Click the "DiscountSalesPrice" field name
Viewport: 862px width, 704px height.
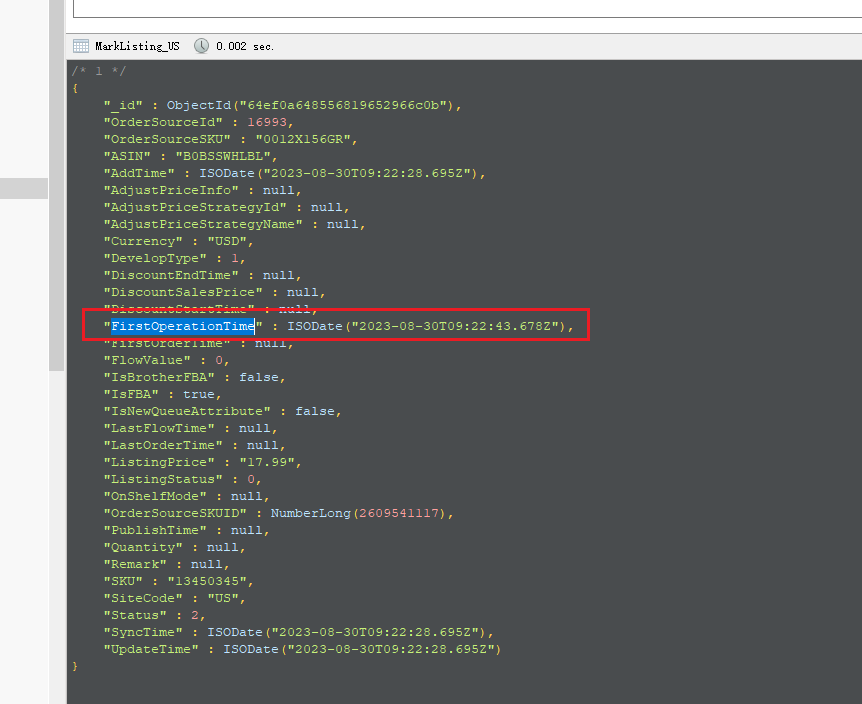coord(183,292)
